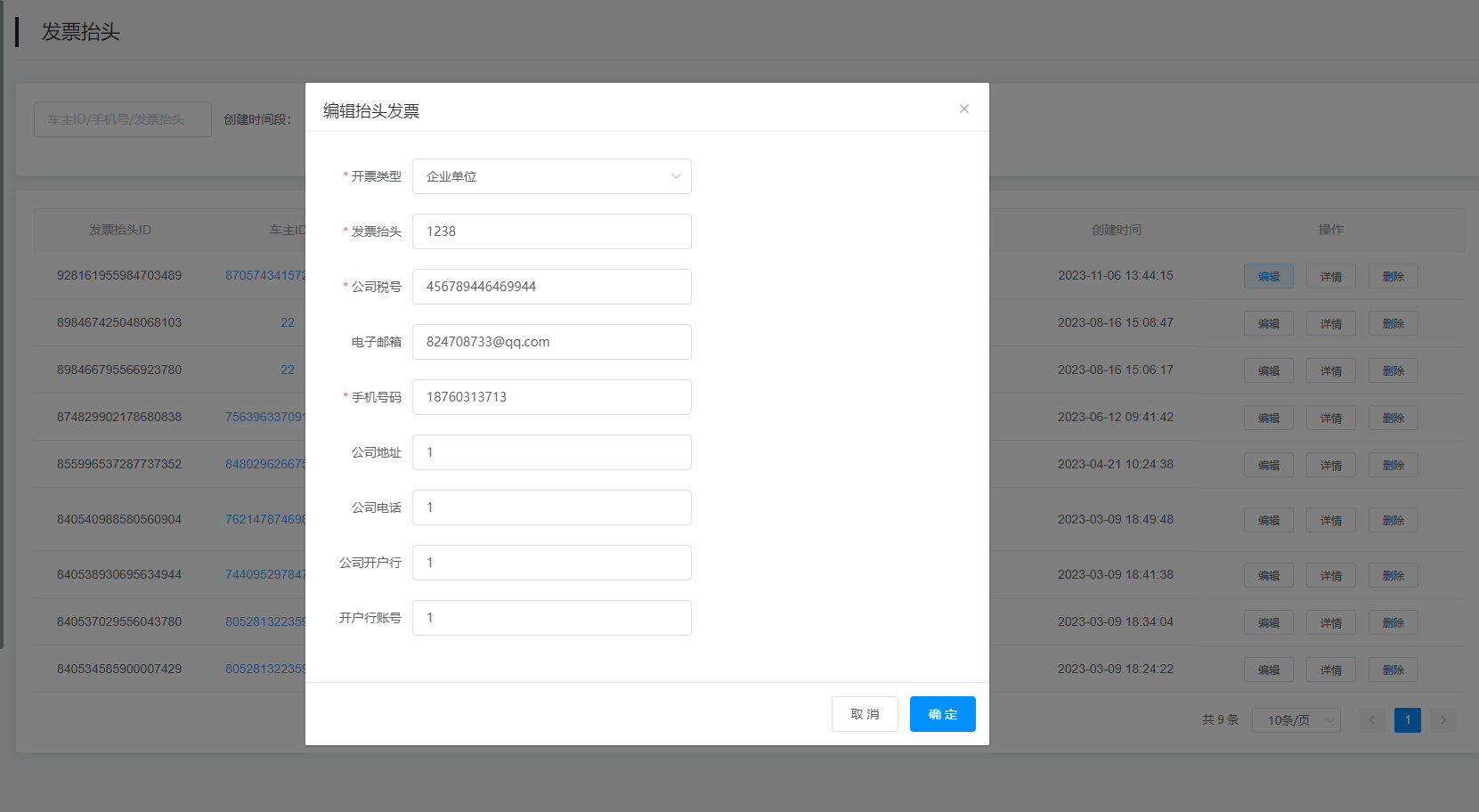This screenshot has width=1479, height=812.
Task: Go to previous page using left arrow
Action: click(x=1371, y=720)
